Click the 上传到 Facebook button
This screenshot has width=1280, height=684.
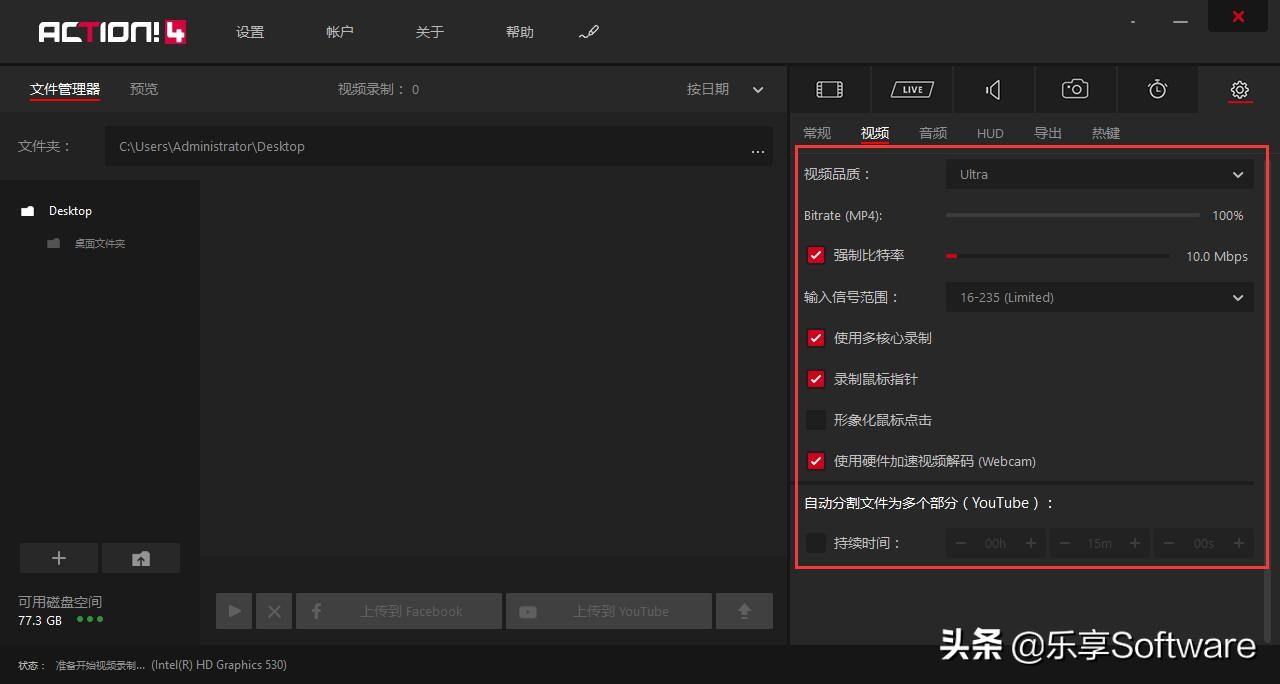(399, 611)
